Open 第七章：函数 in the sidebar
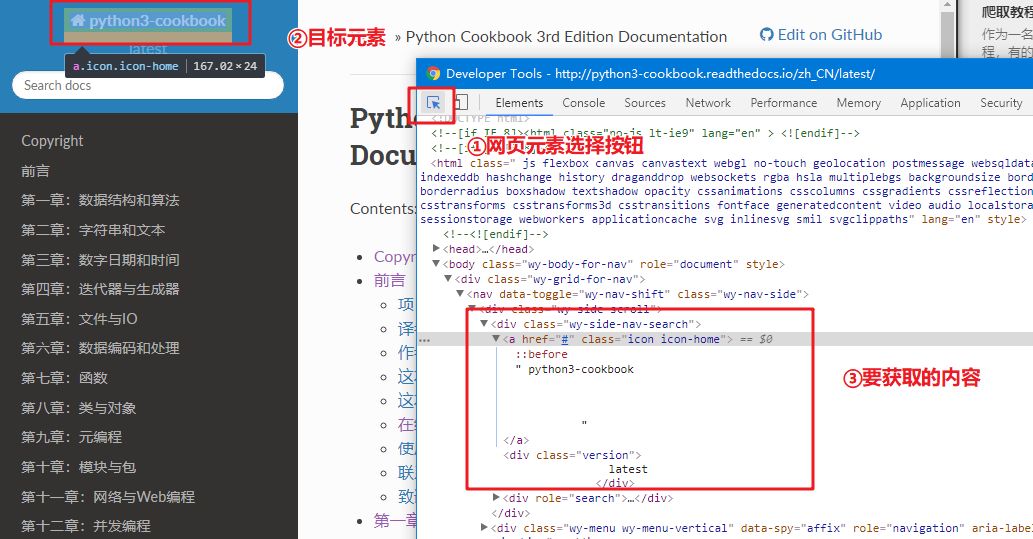The width and height of the screenshot is (1033, 539). coord(64,378)
